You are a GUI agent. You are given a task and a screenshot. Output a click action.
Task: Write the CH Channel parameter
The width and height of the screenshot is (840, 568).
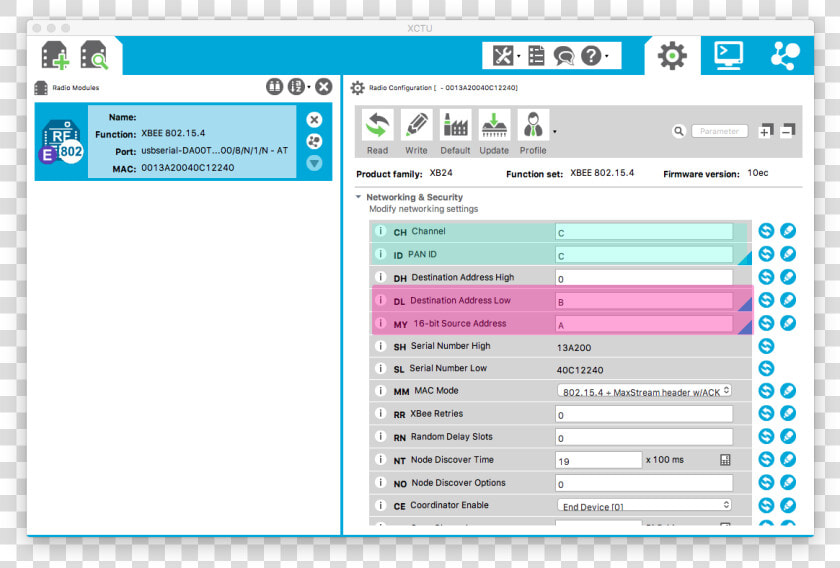click(x=788, y=231)
